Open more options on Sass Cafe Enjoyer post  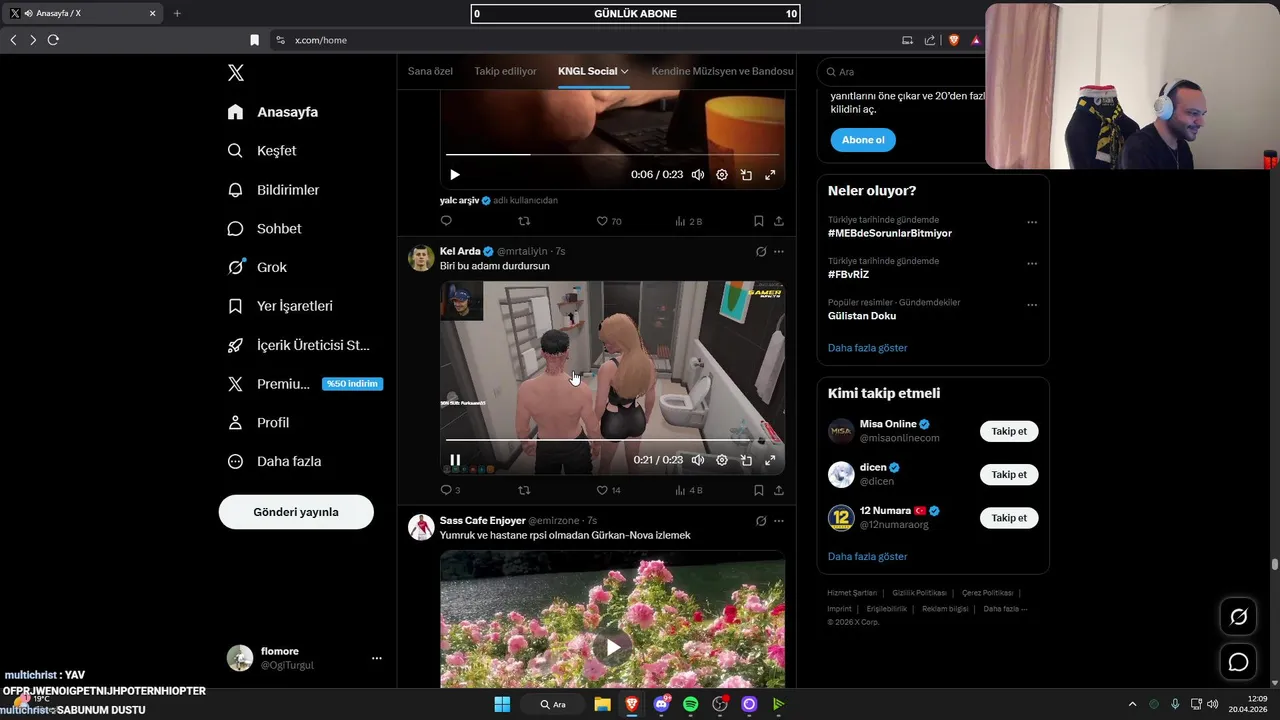779,521
